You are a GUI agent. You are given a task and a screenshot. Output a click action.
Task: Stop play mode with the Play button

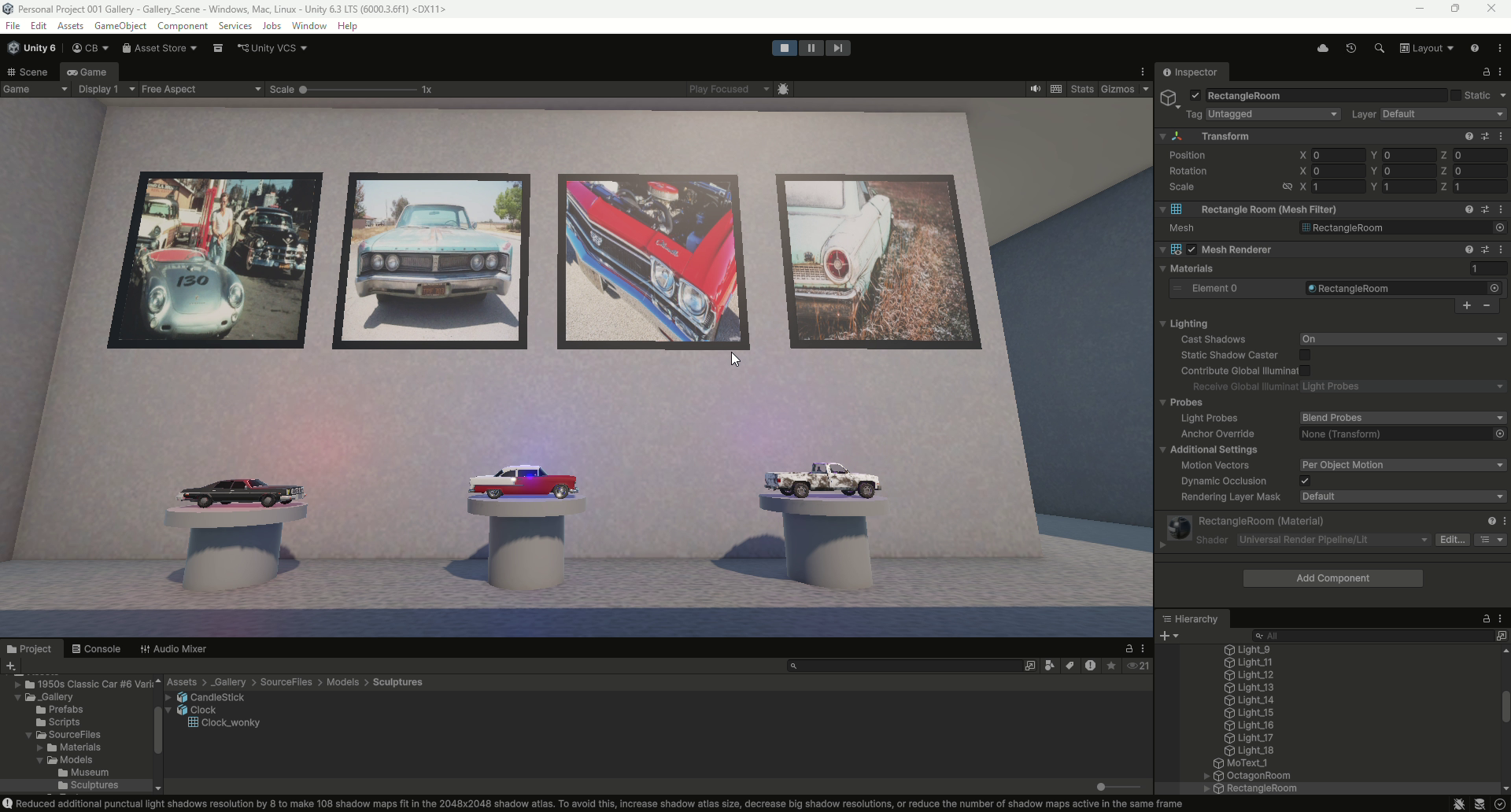tap(784, 48)
